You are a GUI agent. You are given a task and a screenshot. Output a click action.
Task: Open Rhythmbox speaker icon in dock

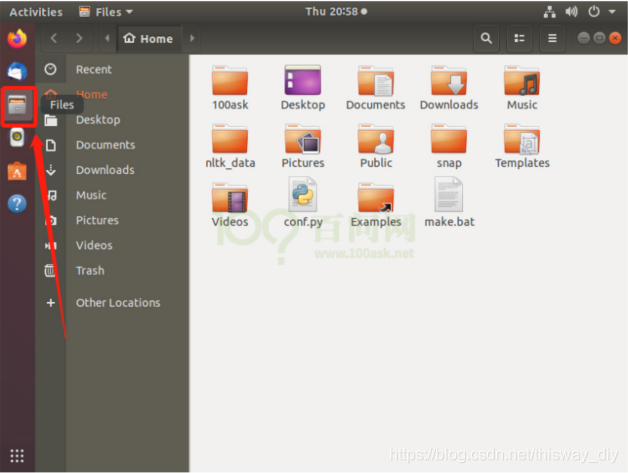tap(17, 137)
